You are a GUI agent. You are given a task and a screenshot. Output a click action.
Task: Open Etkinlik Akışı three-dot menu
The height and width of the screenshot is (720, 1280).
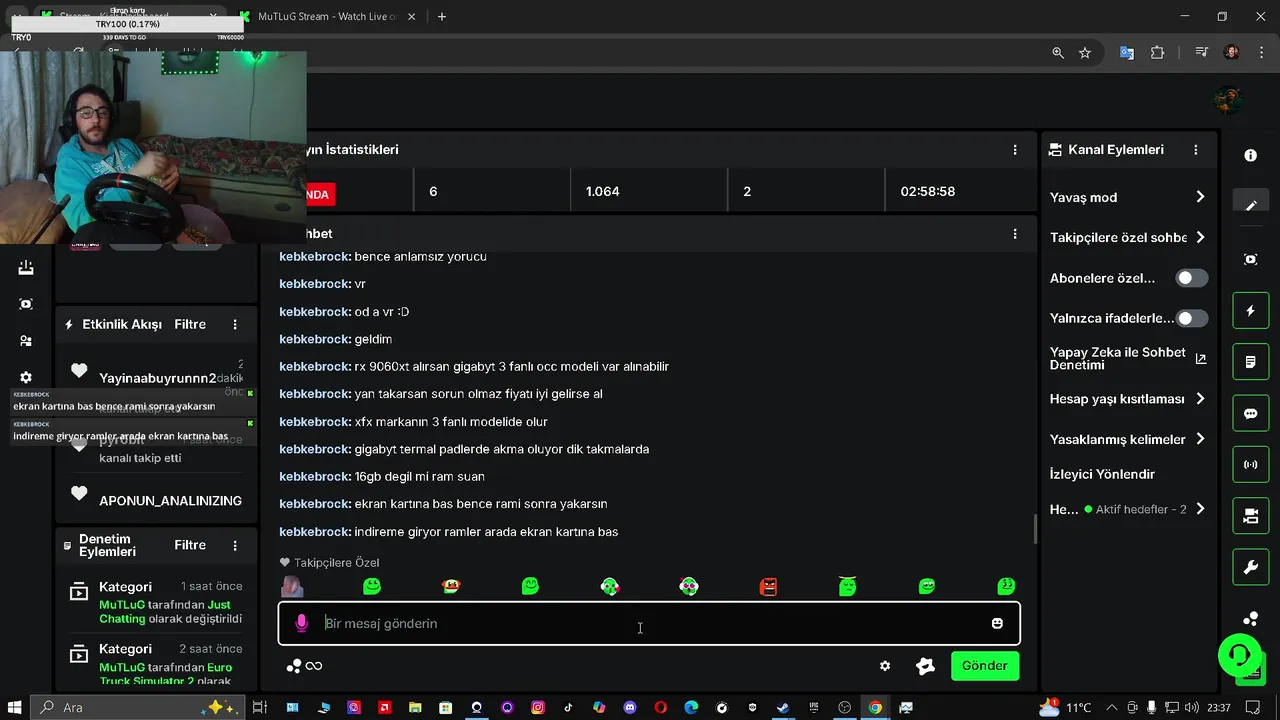point(235,324)
